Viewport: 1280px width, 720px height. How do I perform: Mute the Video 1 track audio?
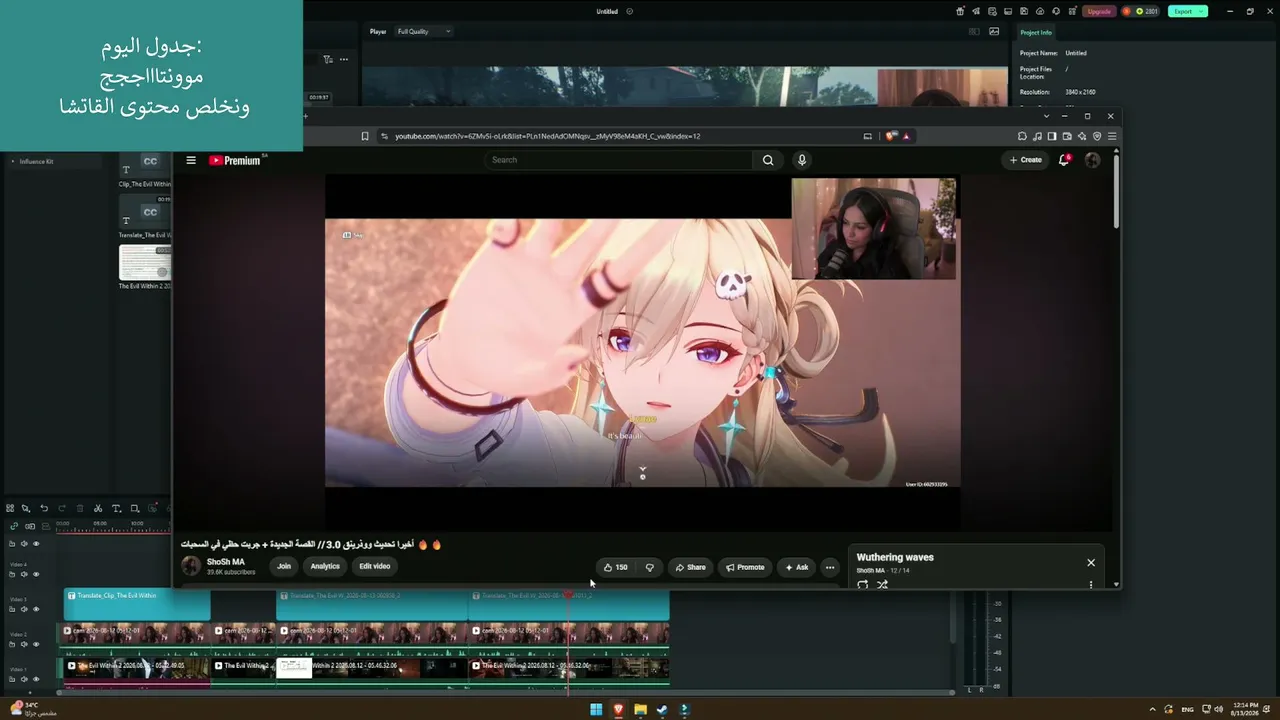24,679
